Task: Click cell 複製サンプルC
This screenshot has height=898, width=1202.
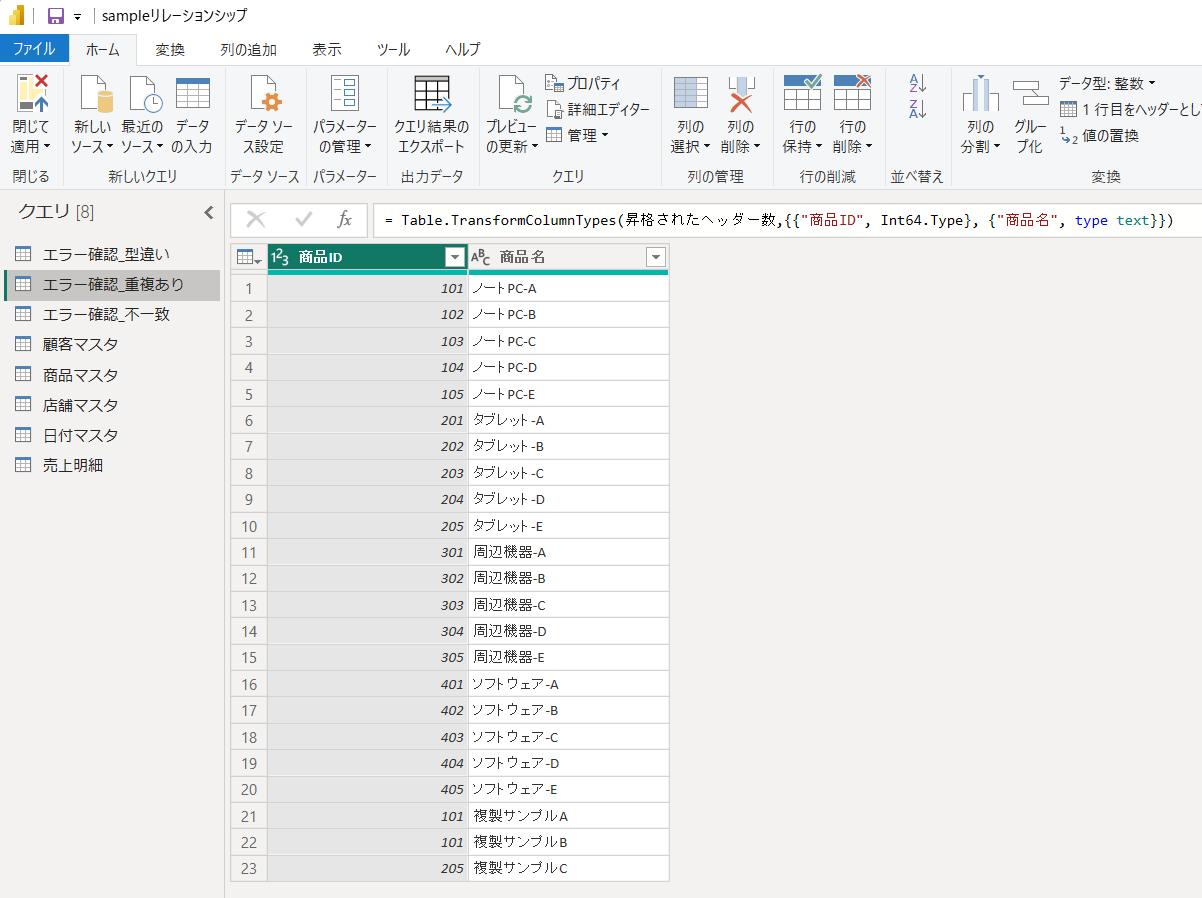Action: pos(568,868)
